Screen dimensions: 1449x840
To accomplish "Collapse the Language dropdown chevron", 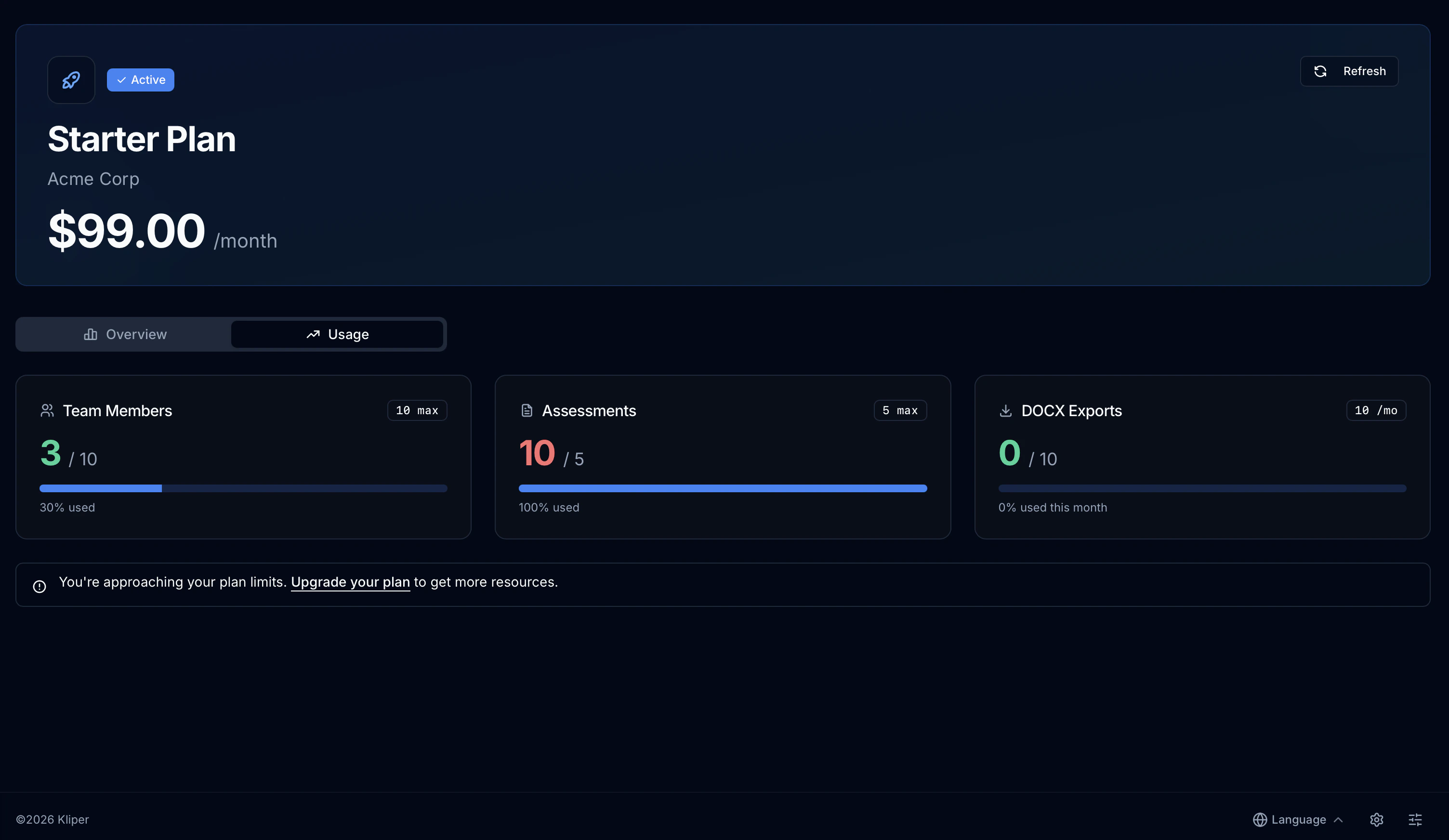I will coord(1339,819).
